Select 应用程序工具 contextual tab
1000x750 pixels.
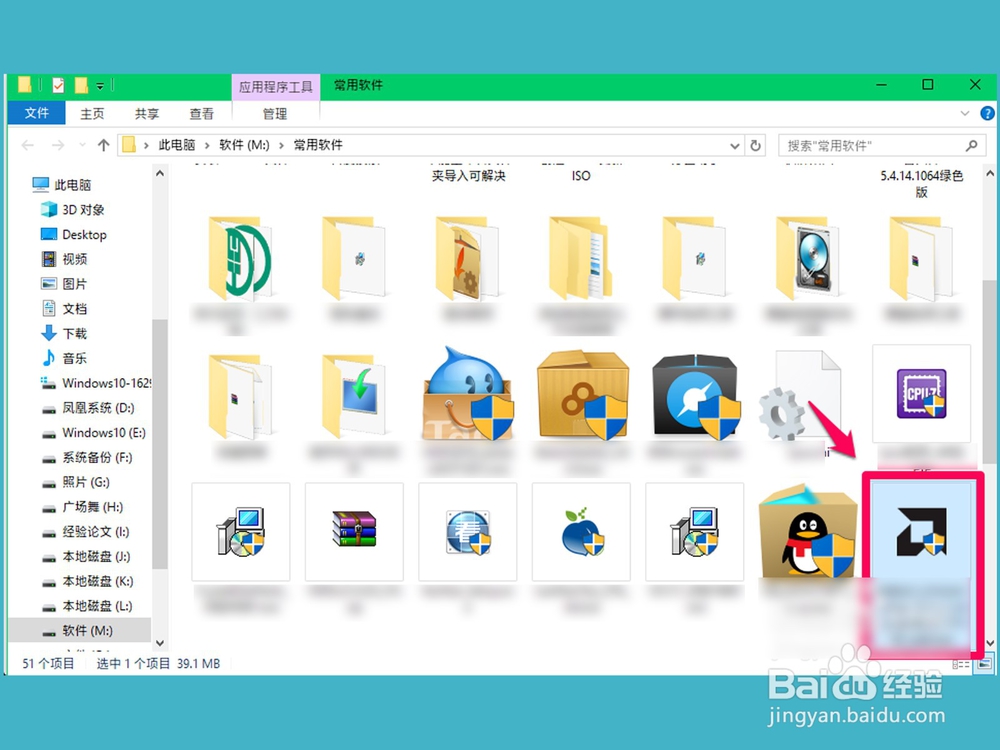276,86
